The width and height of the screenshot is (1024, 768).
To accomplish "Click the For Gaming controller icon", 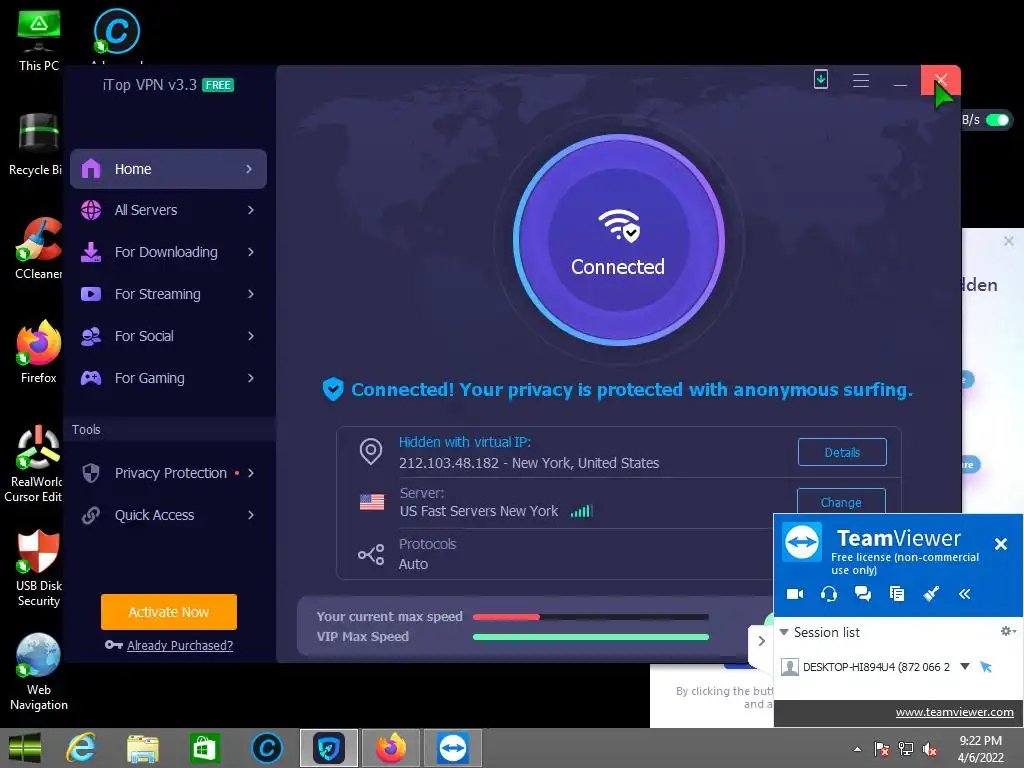I will point(91,378).
